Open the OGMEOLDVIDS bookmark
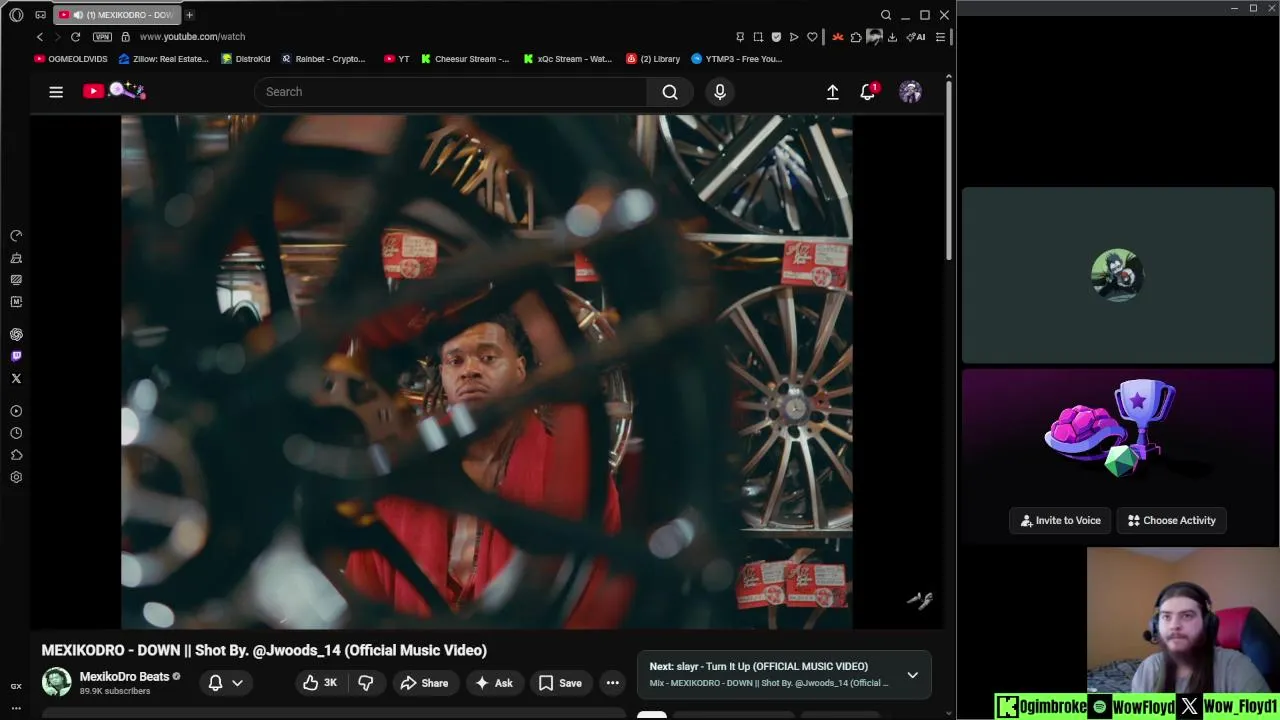The height and width of the screenshot is (720, 1280). click(71, 59)
